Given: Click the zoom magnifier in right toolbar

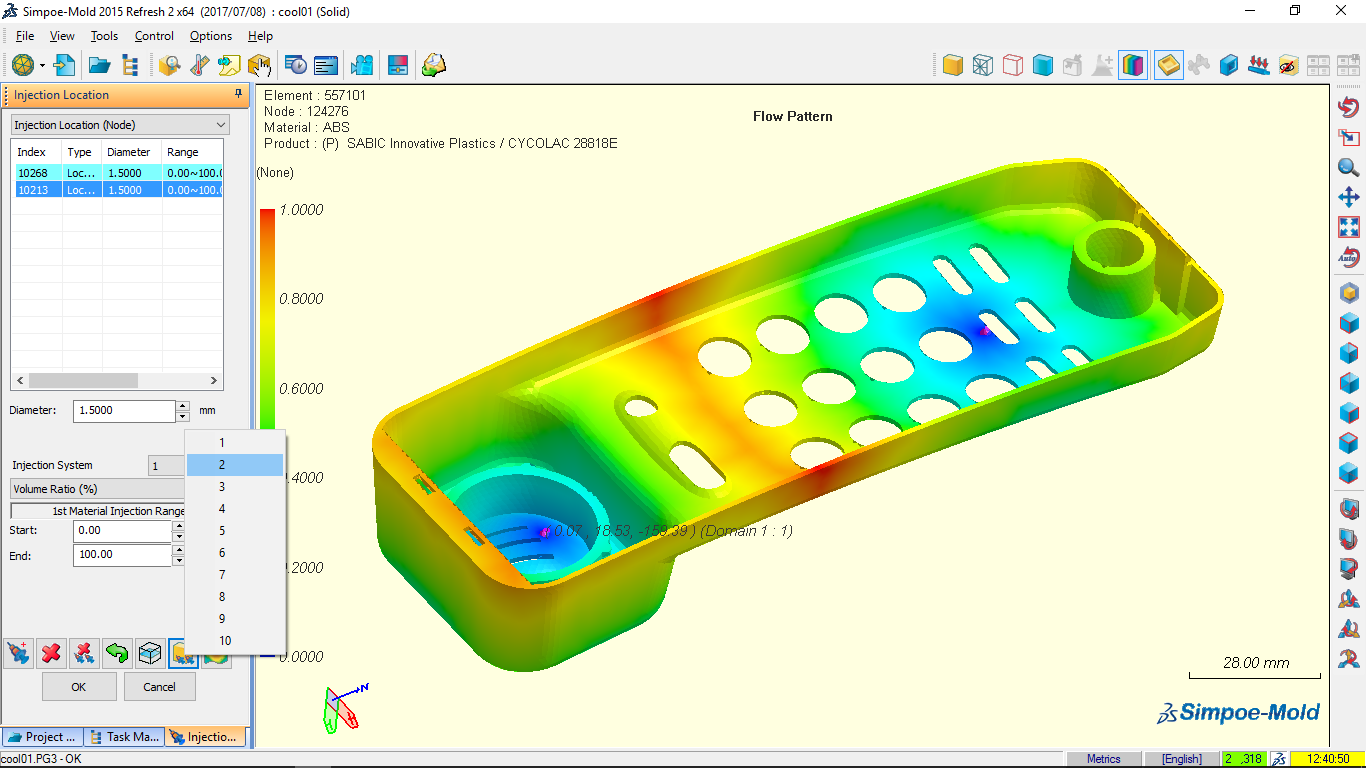Looking at the screenshot, I should click(1349, 168).
